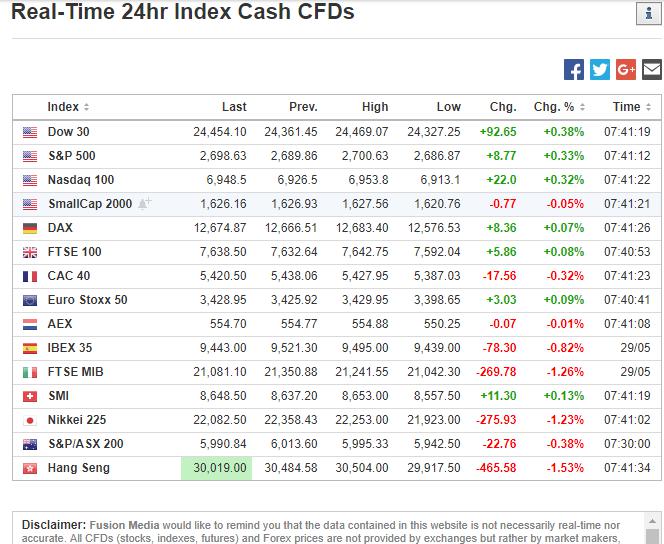Click the Last column header
Image resolution: width=664 pixels, height=544 pixels.
[234, 107]
